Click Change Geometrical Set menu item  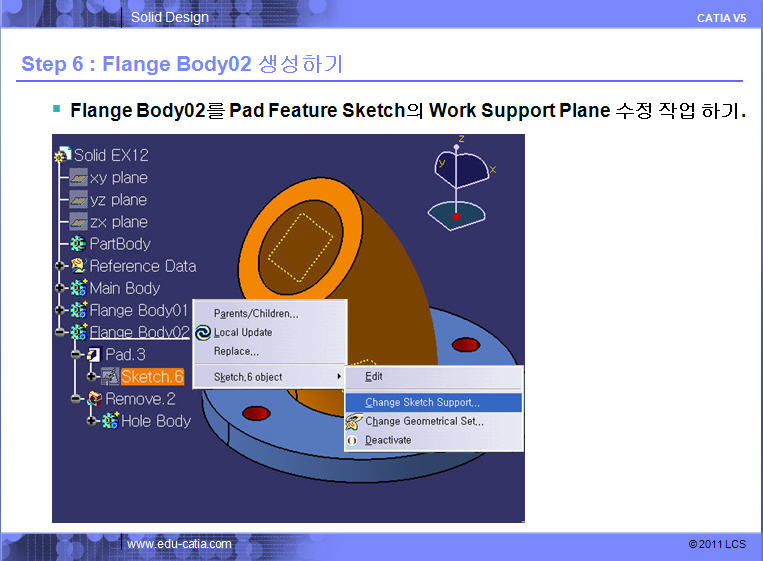click(x=424, y=421)
